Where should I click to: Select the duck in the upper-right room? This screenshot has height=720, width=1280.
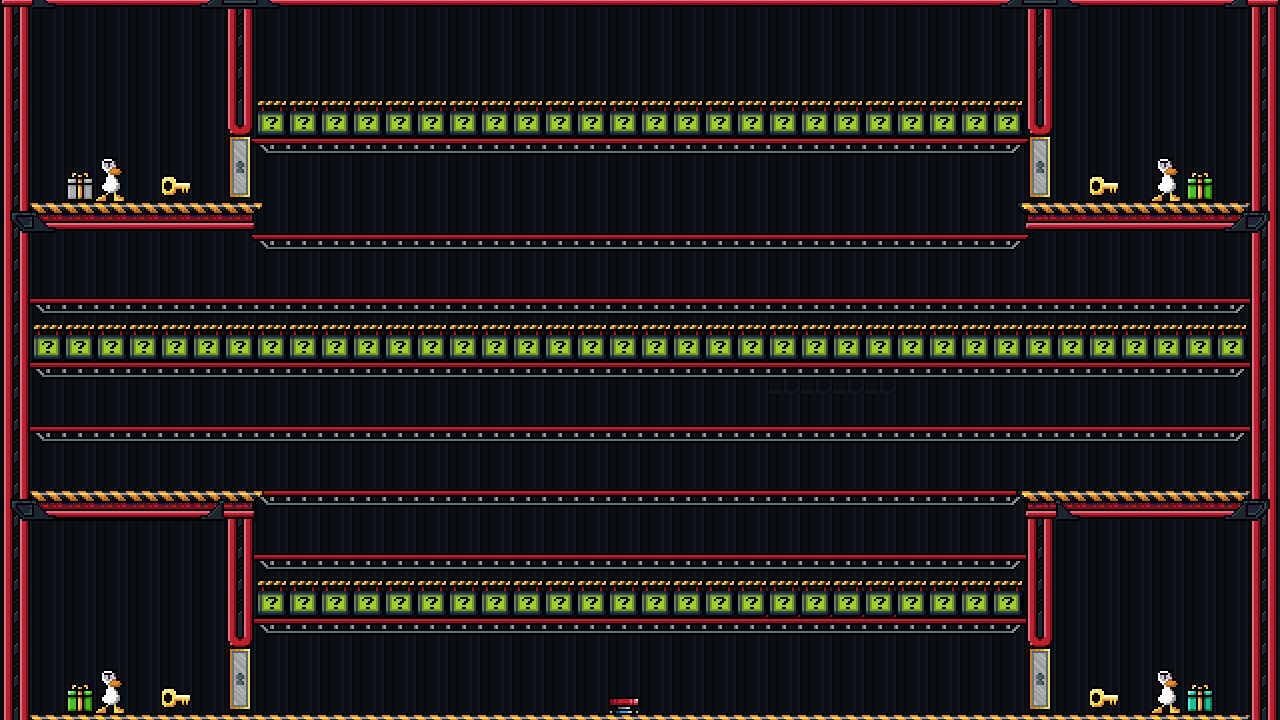pos(1166,180)
